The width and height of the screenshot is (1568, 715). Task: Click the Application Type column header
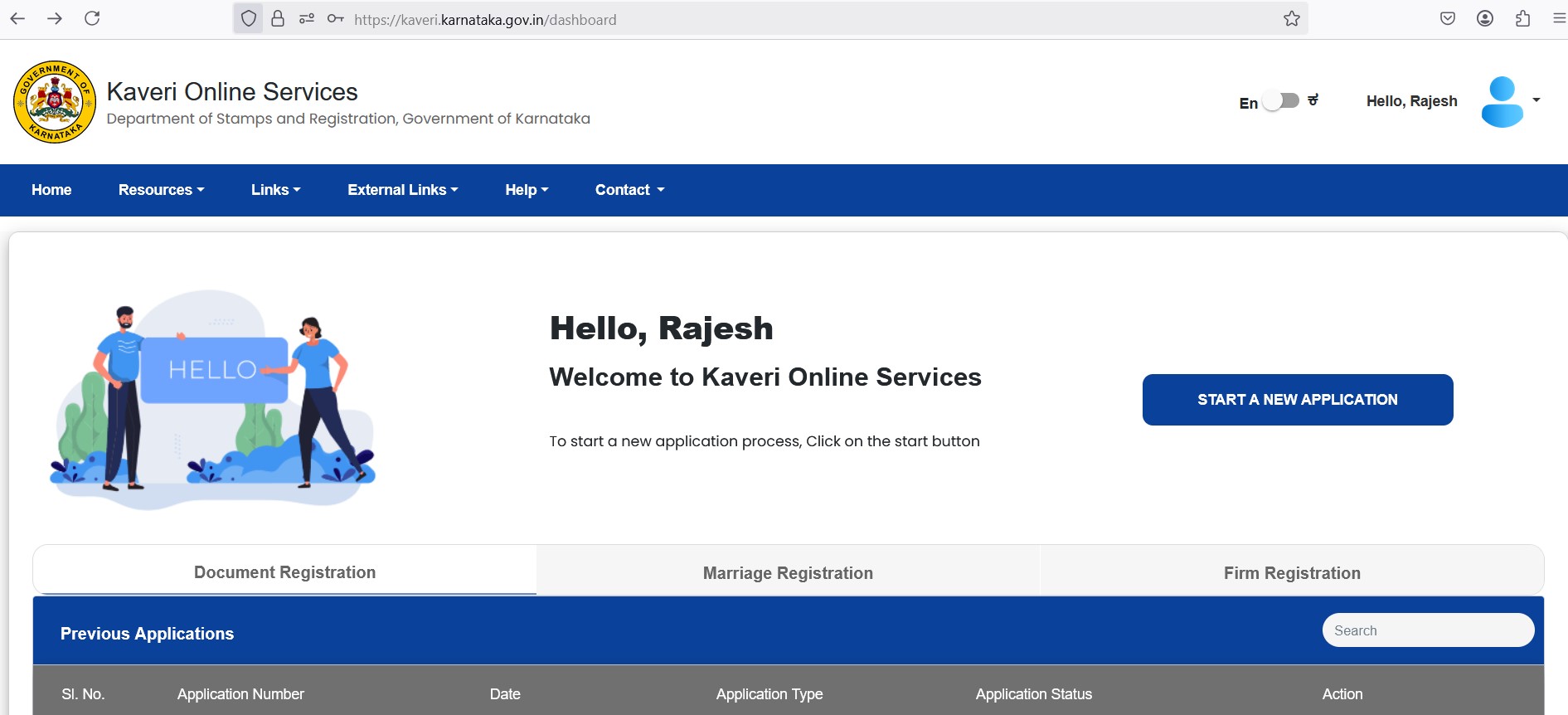tap(769, 694)
